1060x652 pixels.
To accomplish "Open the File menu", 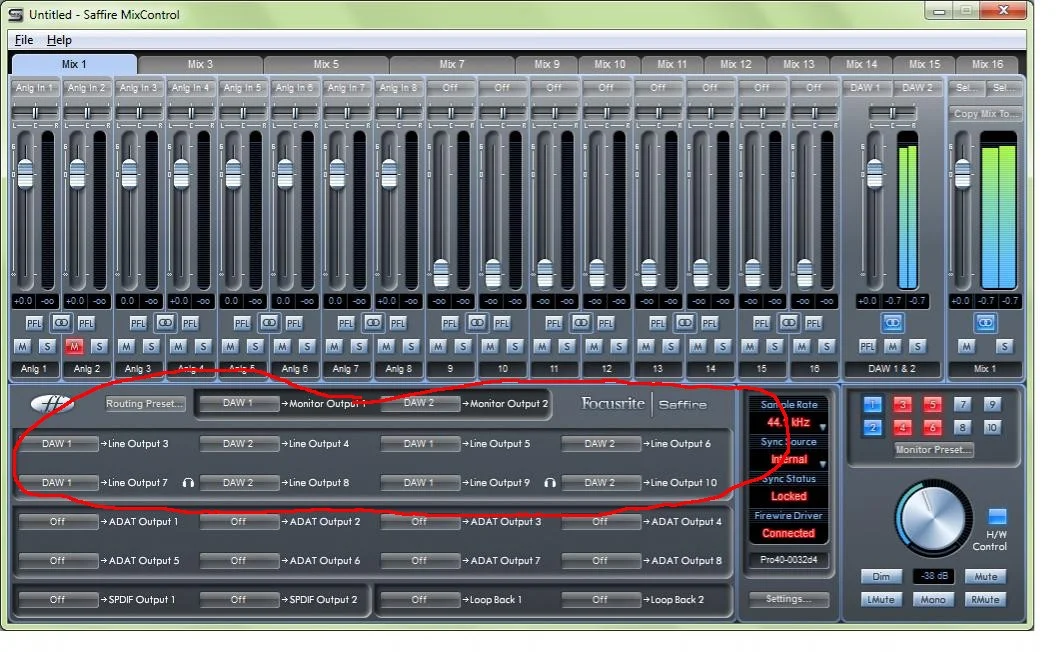I will coord(24,40).
